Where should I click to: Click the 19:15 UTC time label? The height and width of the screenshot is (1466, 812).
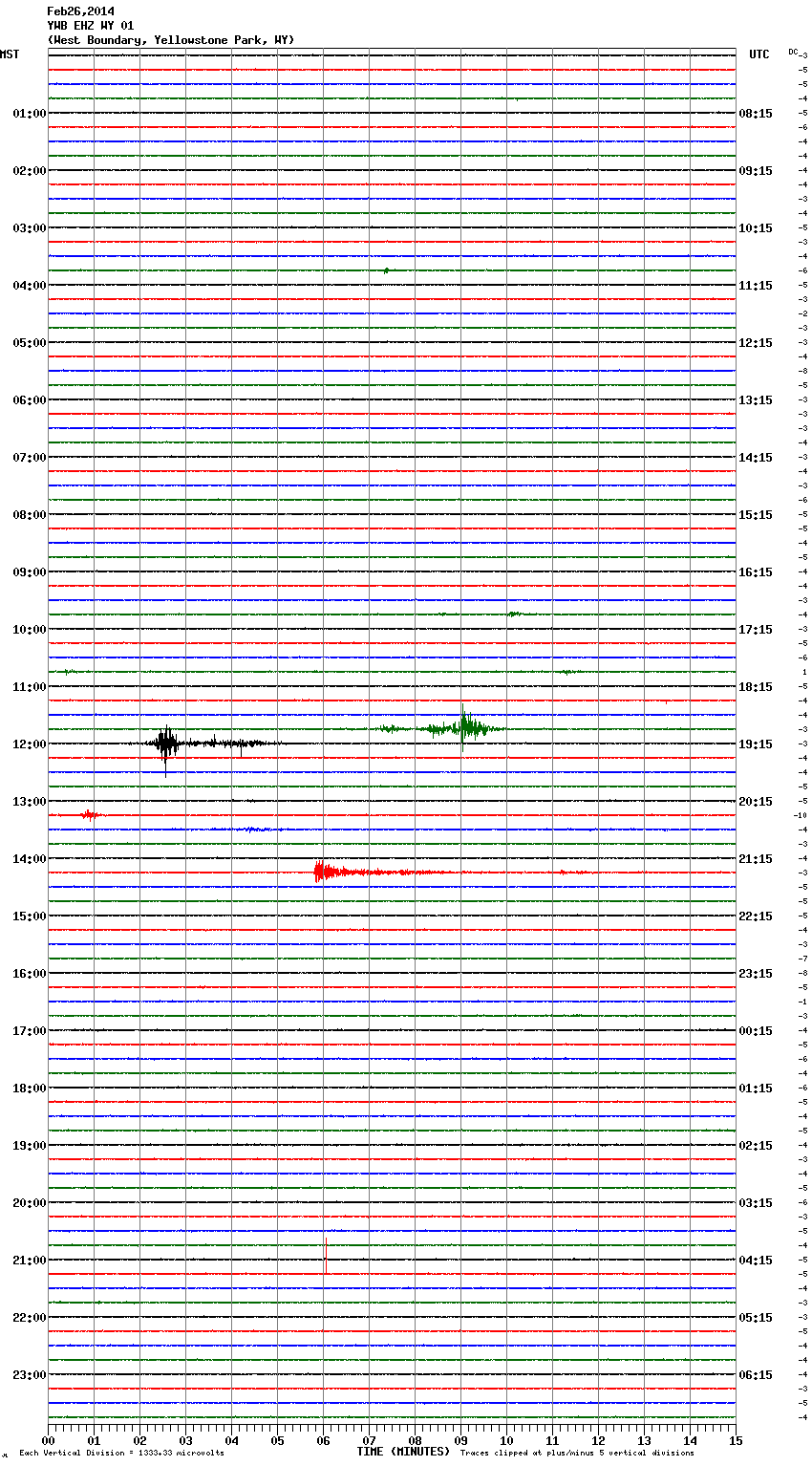(756, 744)
